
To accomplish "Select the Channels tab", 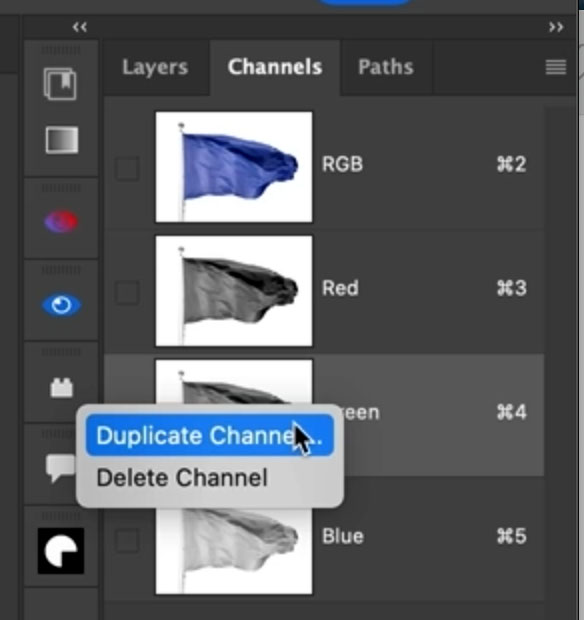I will 275,67.
